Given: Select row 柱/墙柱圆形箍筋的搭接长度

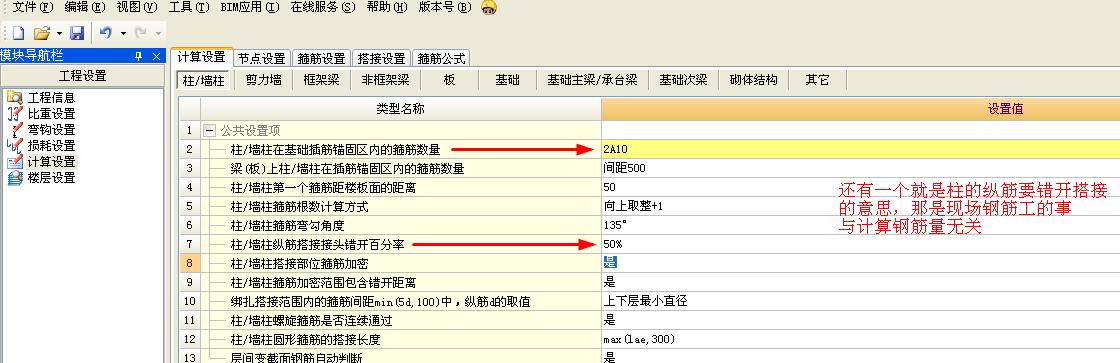Looking at the screenshot, I should (401, 339).
